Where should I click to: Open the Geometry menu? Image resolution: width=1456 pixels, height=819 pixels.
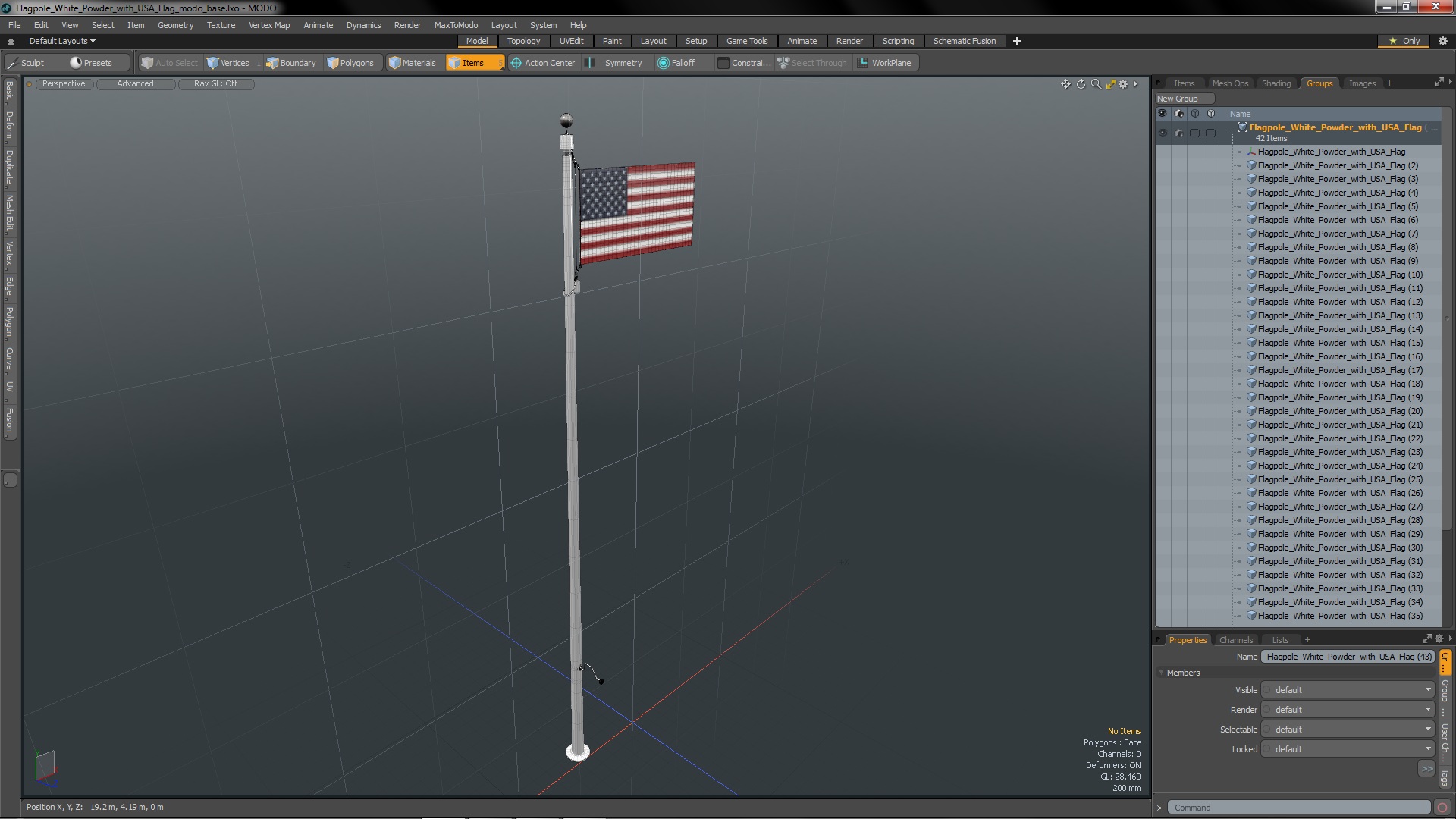[x=175, y=25]
